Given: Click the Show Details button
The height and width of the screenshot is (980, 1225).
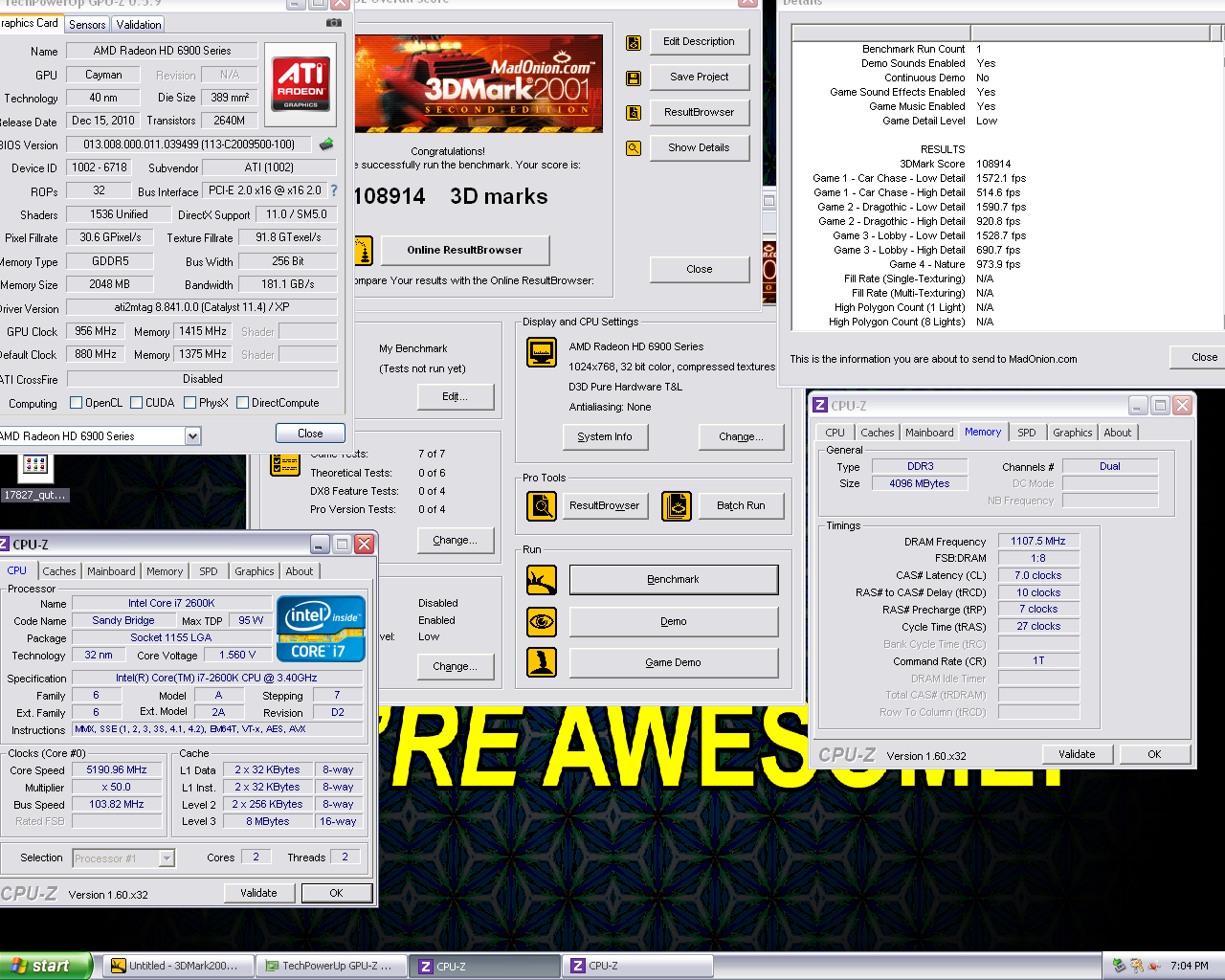Looking at the screenshot, I should (700, 148).
